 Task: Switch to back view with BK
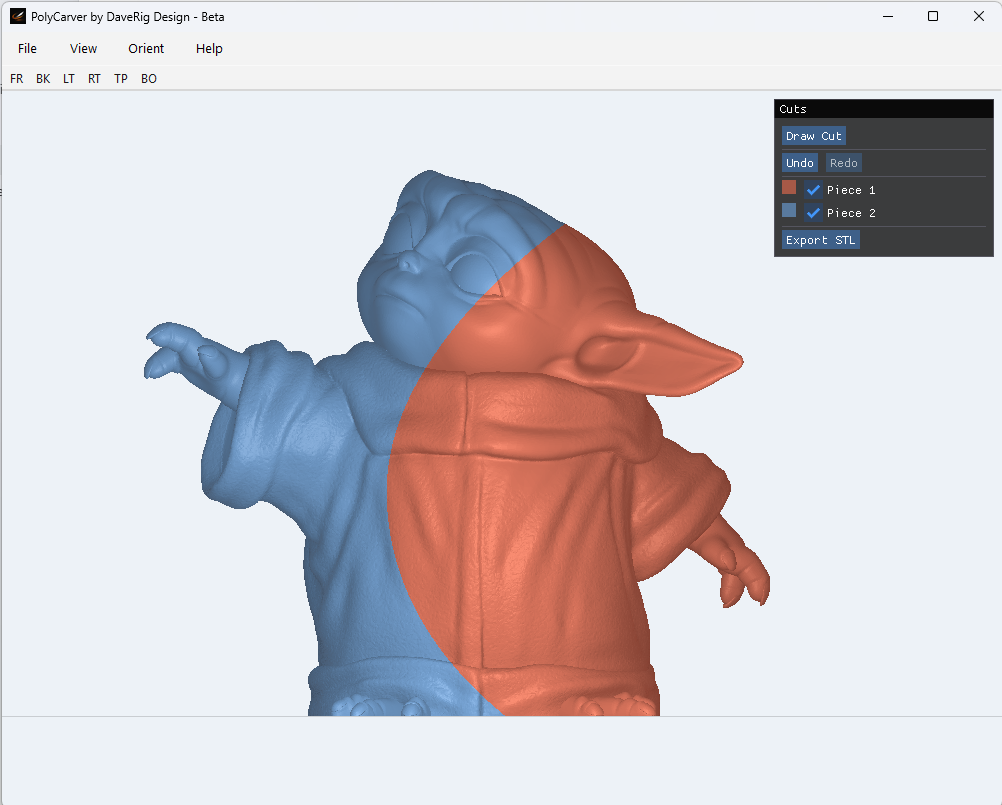pos(43,79)
